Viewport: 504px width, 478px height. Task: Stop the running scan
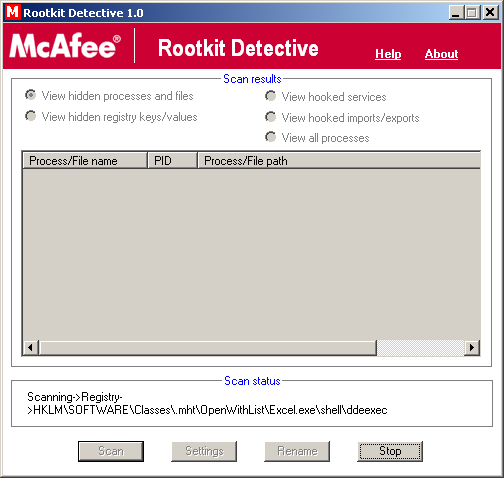point(390,451)
